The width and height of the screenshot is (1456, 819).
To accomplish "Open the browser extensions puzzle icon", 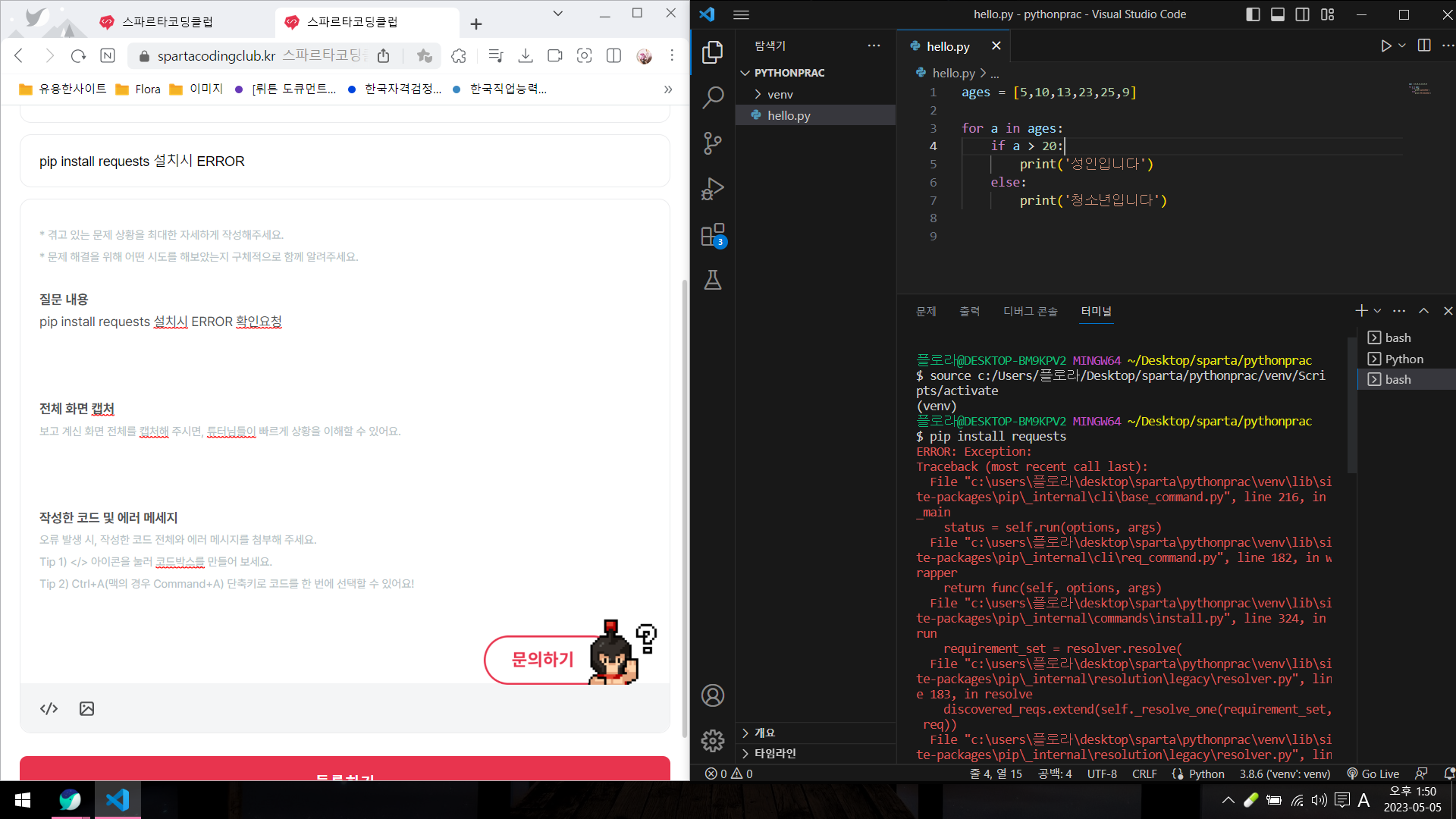I will pos(458,55).
